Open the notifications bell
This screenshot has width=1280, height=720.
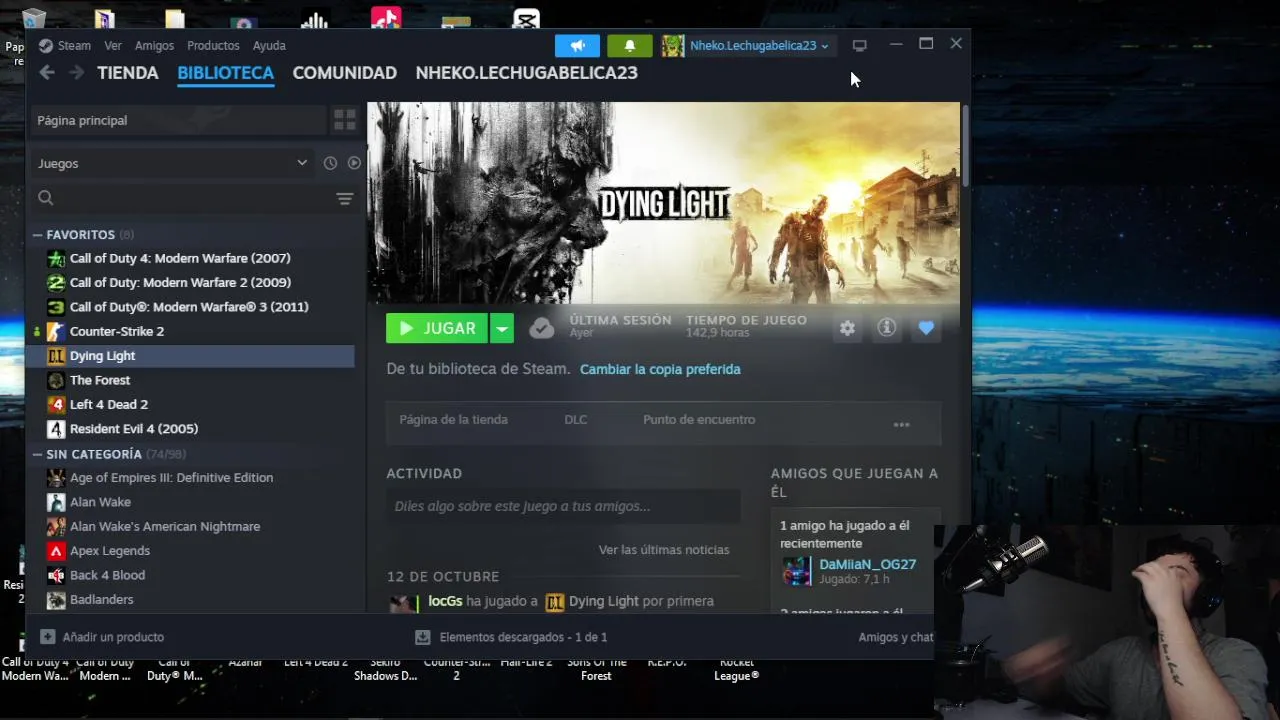click(629, 46)
